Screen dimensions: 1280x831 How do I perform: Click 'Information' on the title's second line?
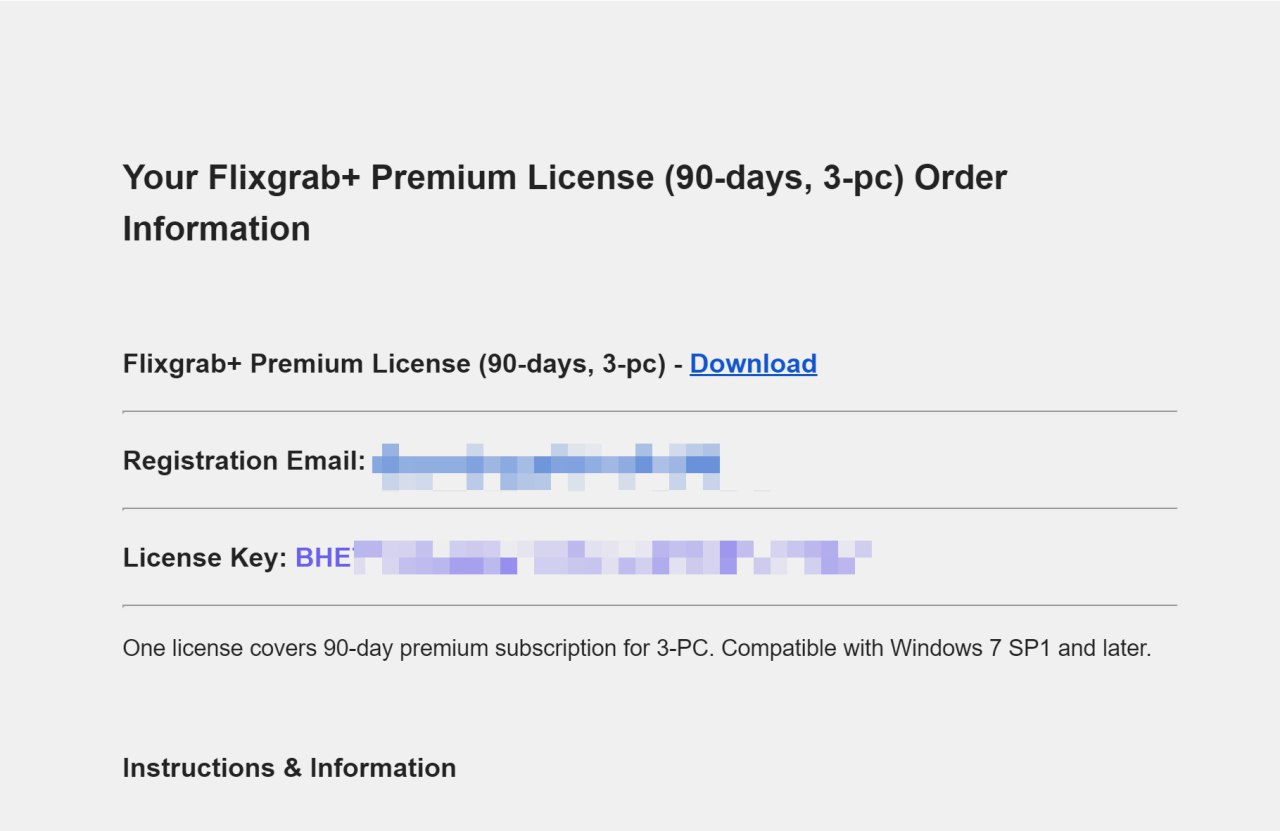pos(216,229)
